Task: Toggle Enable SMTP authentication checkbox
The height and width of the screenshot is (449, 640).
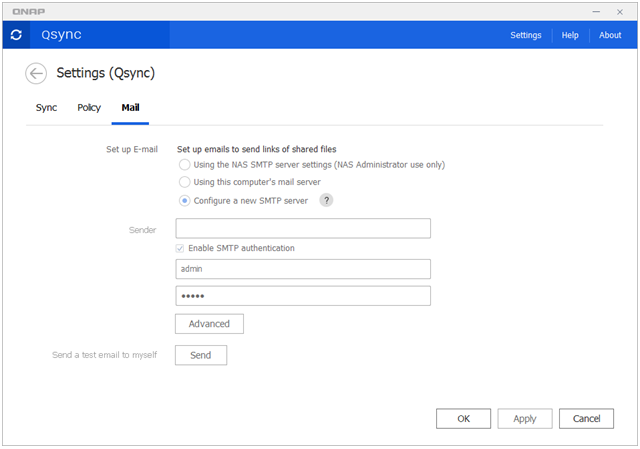Action: [x=180, y=248]
